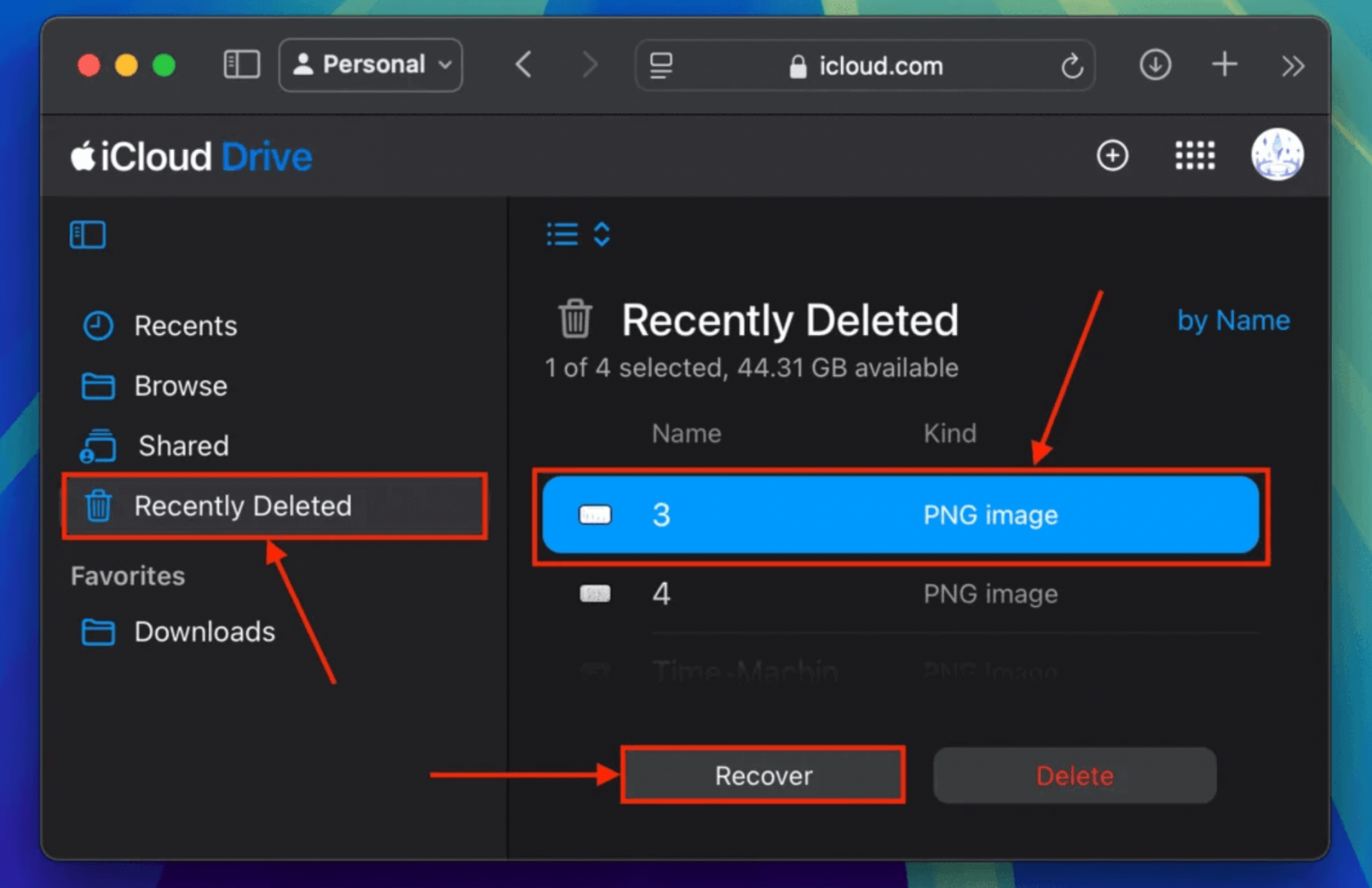Switch sorting via the by Name option
The image size is (1372, 888).
tap(1233, 320)
